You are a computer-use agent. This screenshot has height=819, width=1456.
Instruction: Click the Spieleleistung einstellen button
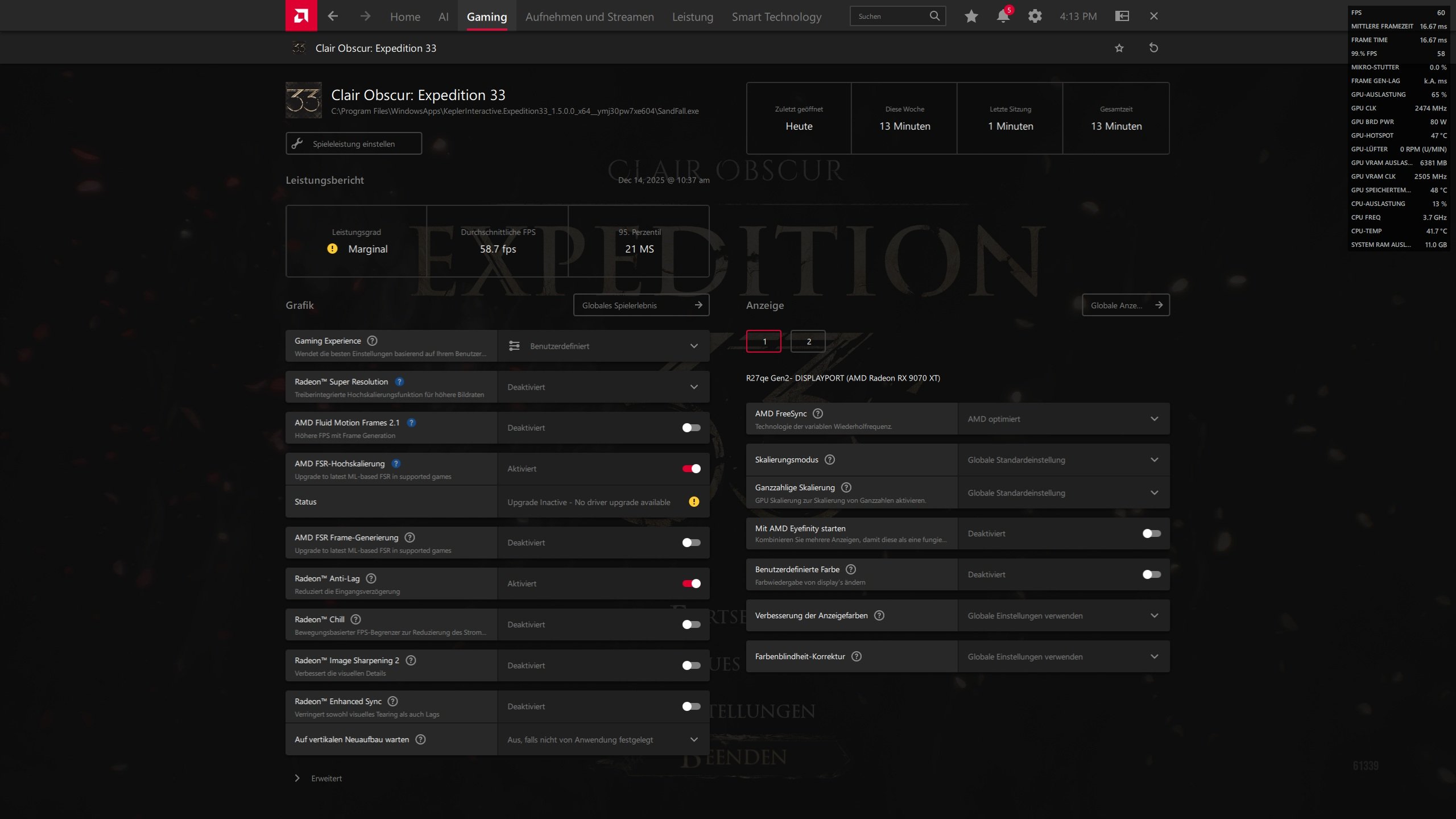[x=354, y=144]
